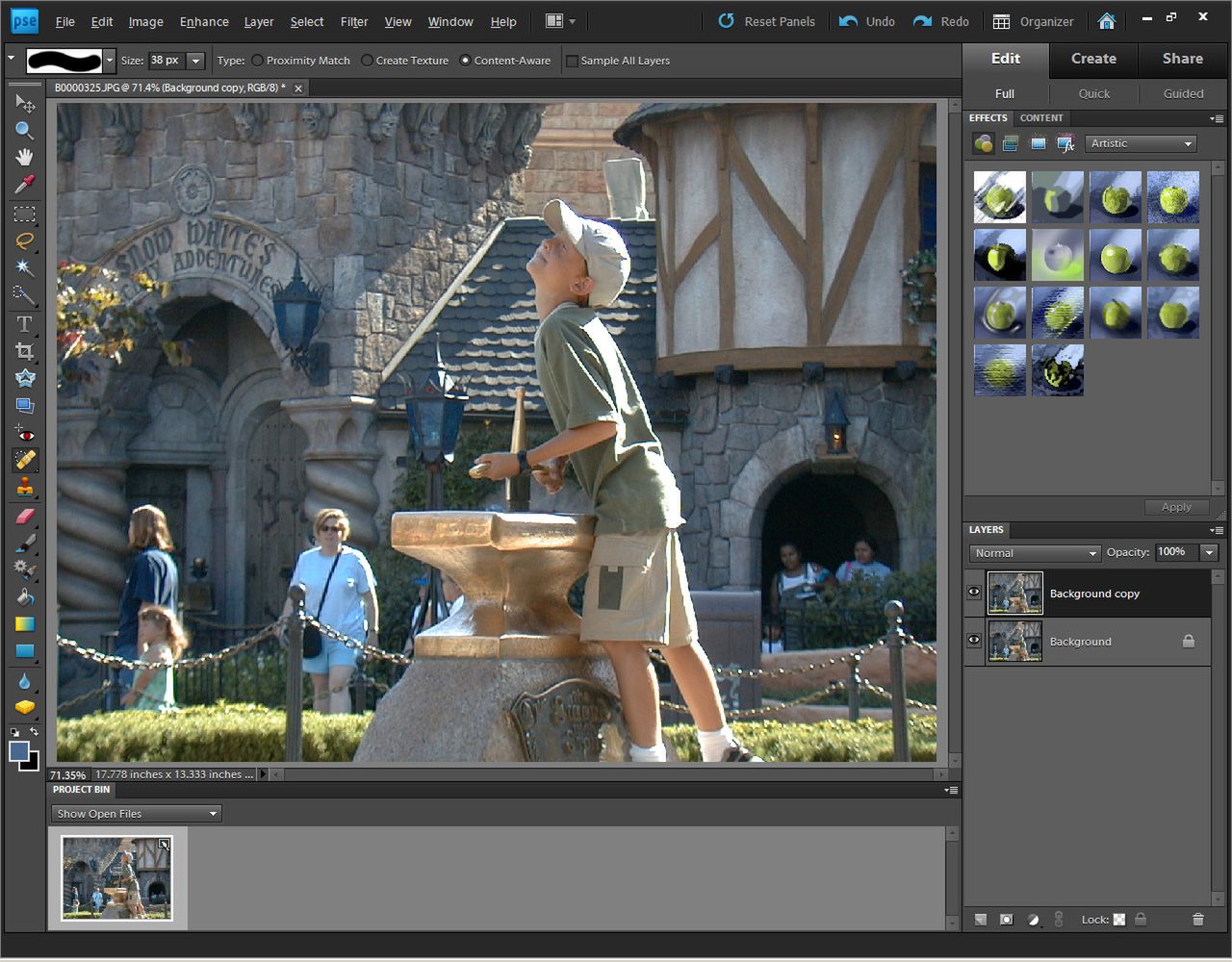This screenshot has width=1232, height=962.
Task: Open the Effects panel options menu
Action: [1218, 118]
